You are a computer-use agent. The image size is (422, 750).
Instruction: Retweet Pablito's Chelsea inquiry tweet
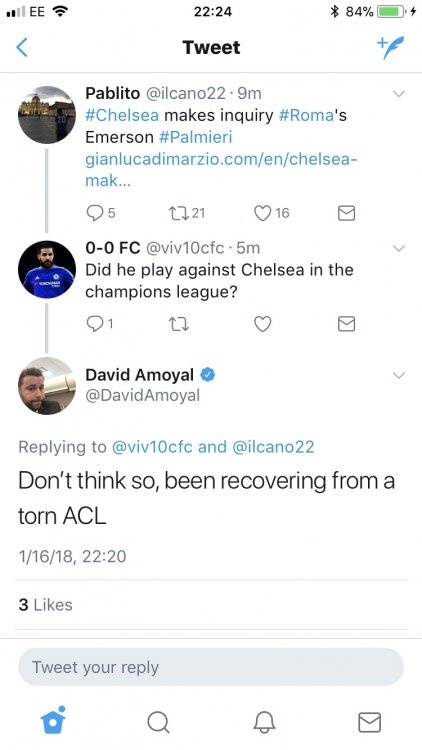[177, 212]
